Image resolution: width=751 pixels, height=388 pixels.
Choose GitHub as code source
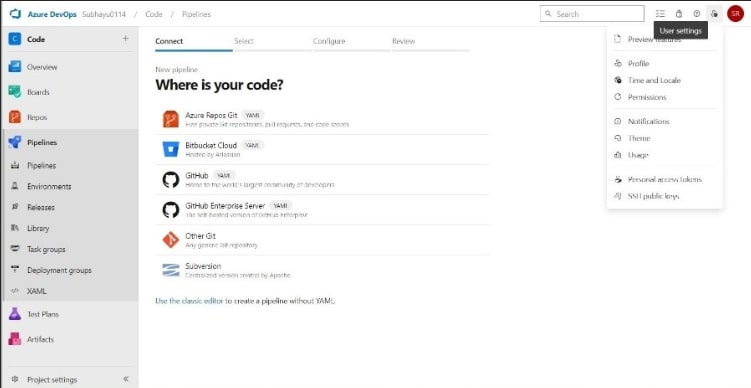click(x=322, y=180)
